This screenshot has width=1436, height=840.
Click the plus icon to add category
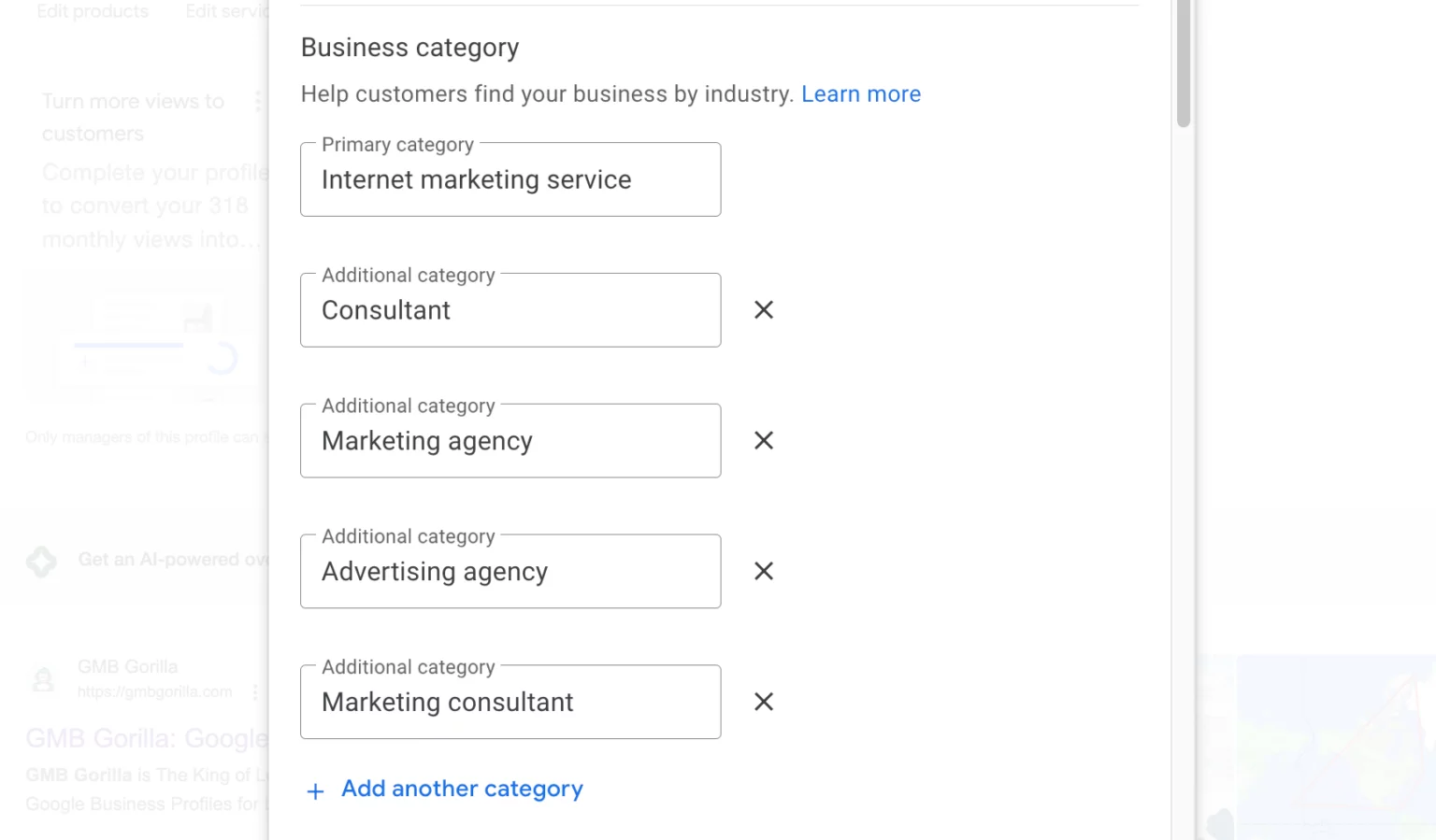(x=316, y=791)
